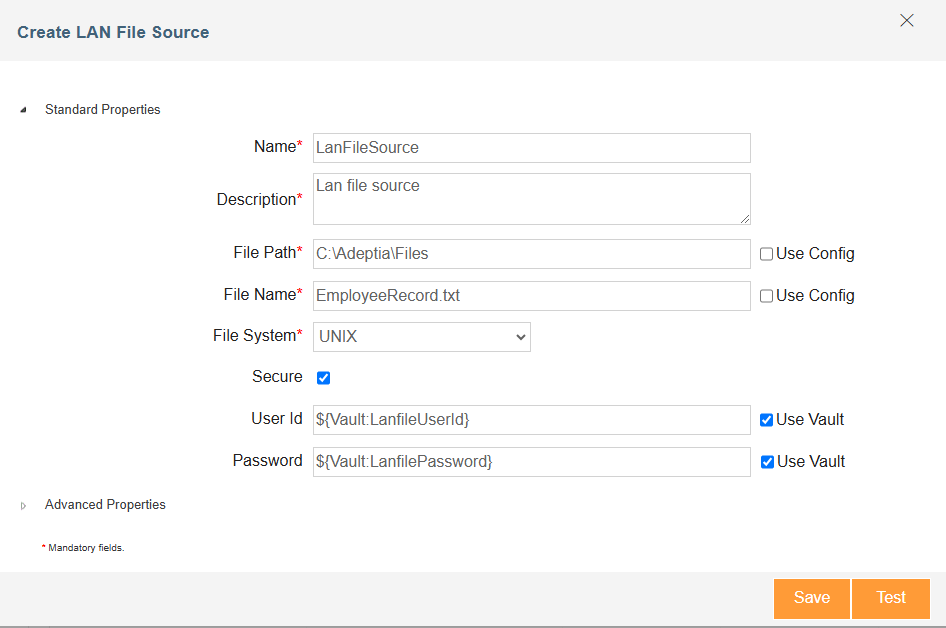Screen dimensions: 946x628
Task: Click the Standard Properties section header
Action: tap(103, 110)
